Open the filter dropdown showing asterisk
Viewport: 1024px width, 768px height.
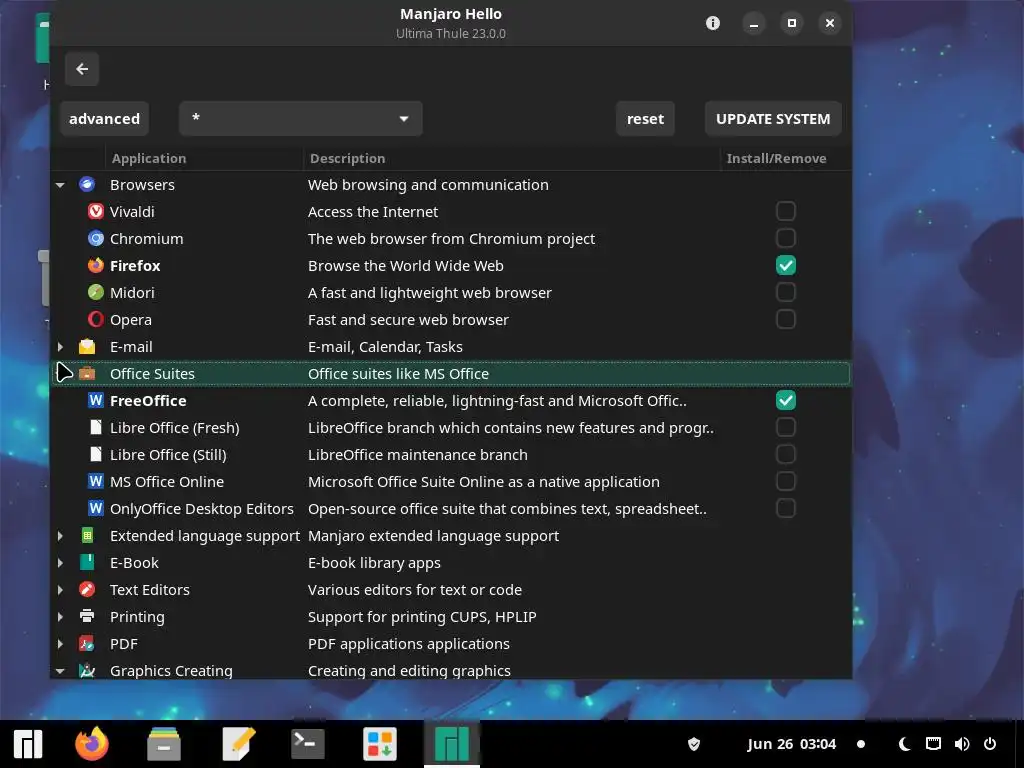pos(300,119)
